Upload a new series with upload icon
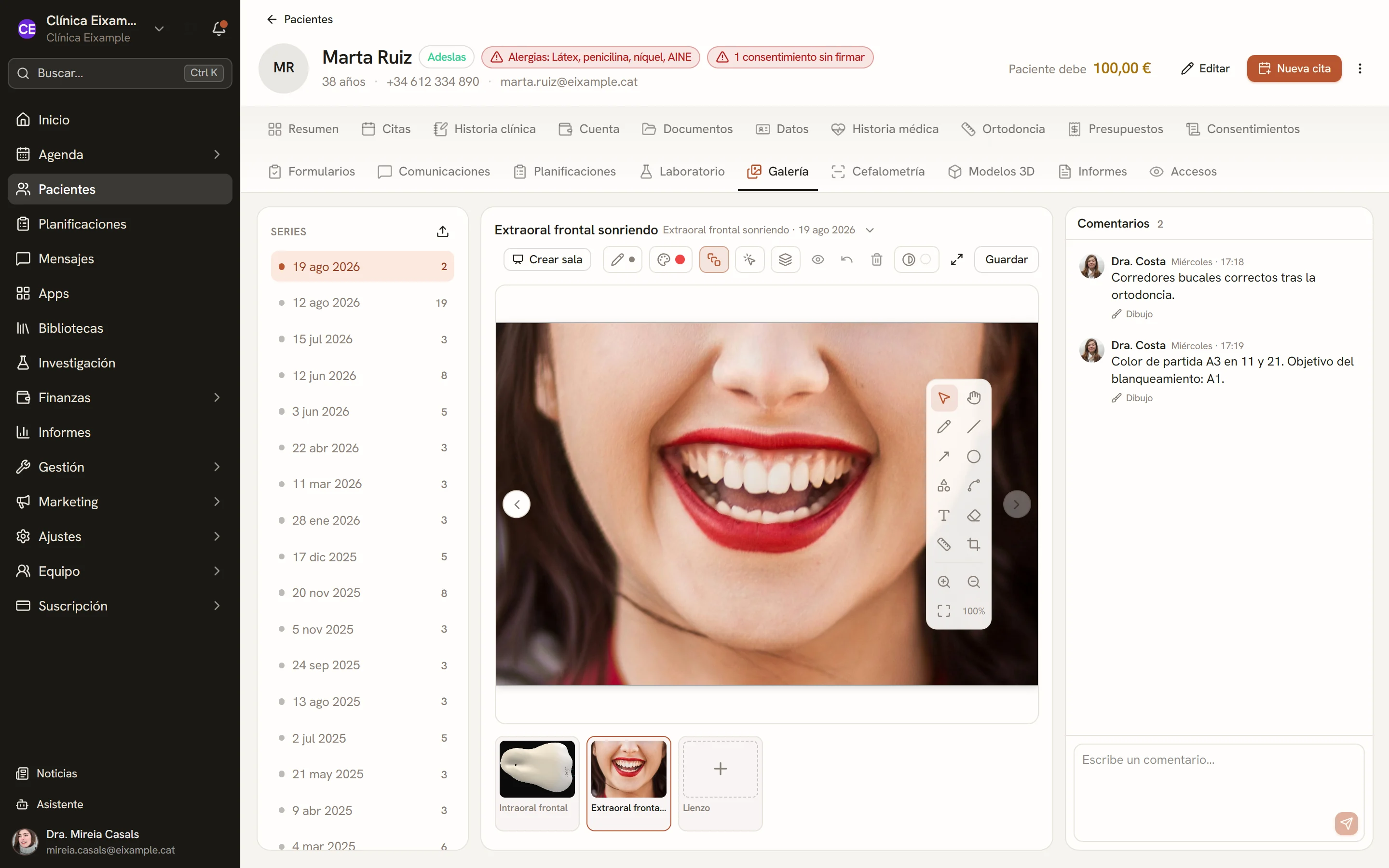Screen dimensions: 1389x868 pos(443,231)
